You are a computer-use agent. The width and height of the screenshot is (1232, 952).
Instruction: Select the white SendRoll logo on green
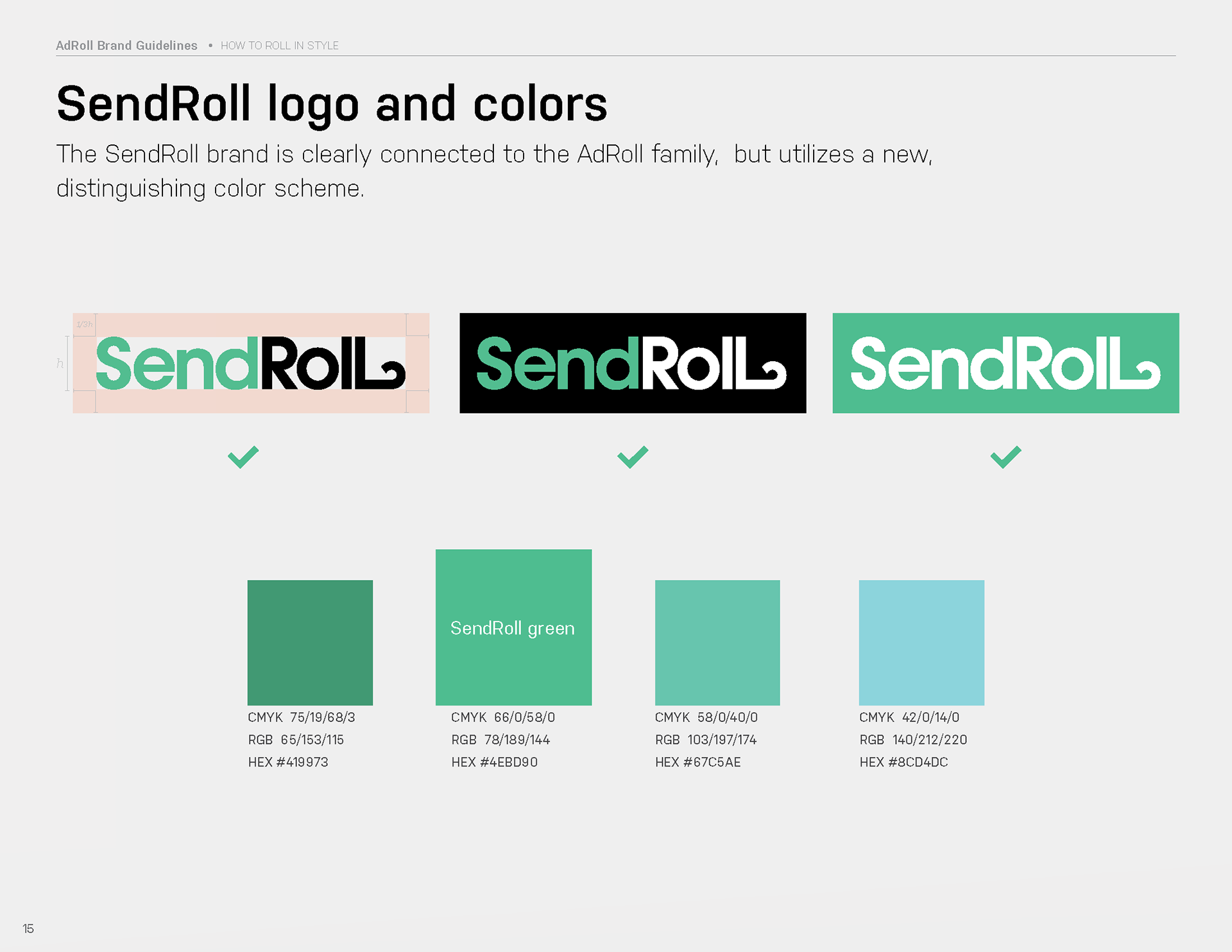1005,363
